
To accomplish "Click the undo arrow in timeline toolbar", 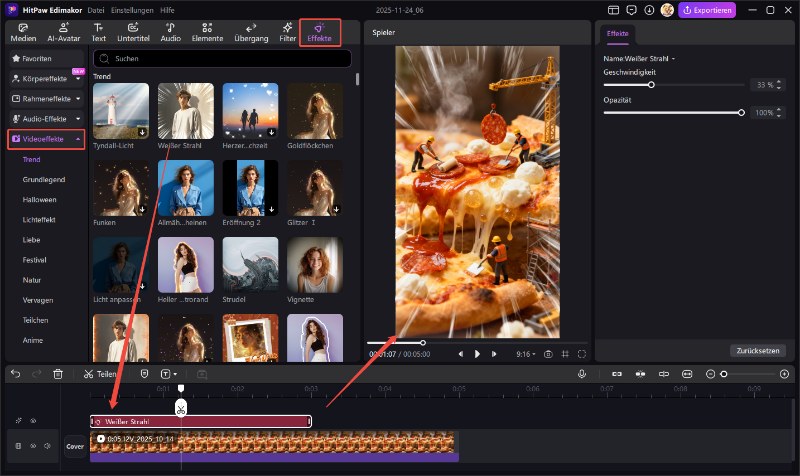I will point(15,373).
